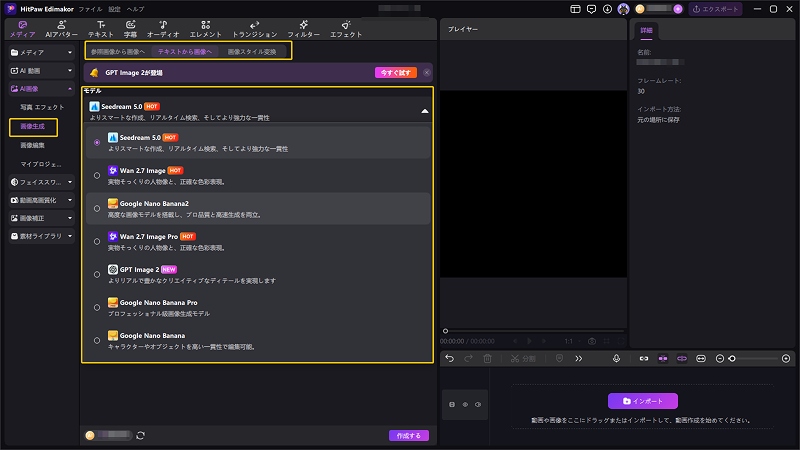This screenshot has height=450, width=800.
Task: Switch to 画像スタイル変換 tab
Action: pyautogui.click(x=252, y=52)
